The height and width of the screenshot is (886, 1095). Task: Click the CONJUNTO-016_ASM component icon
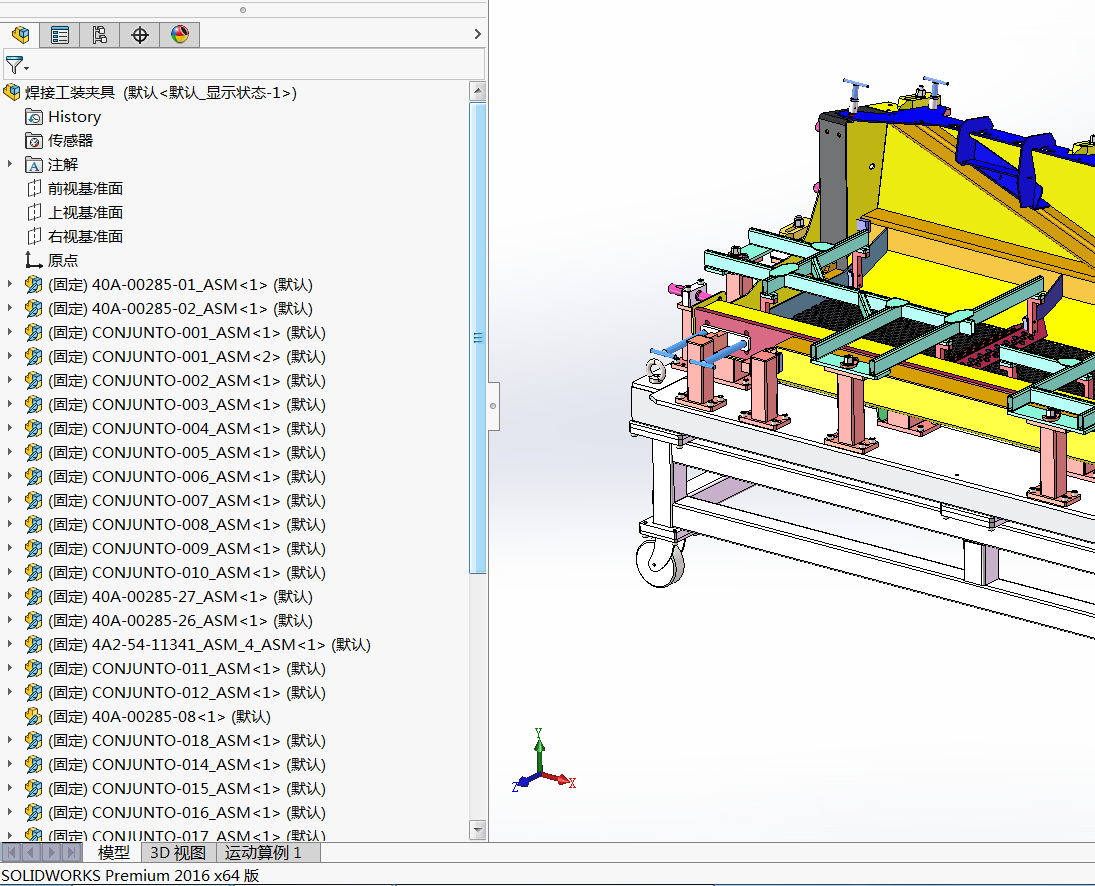(x=34, y=813)
